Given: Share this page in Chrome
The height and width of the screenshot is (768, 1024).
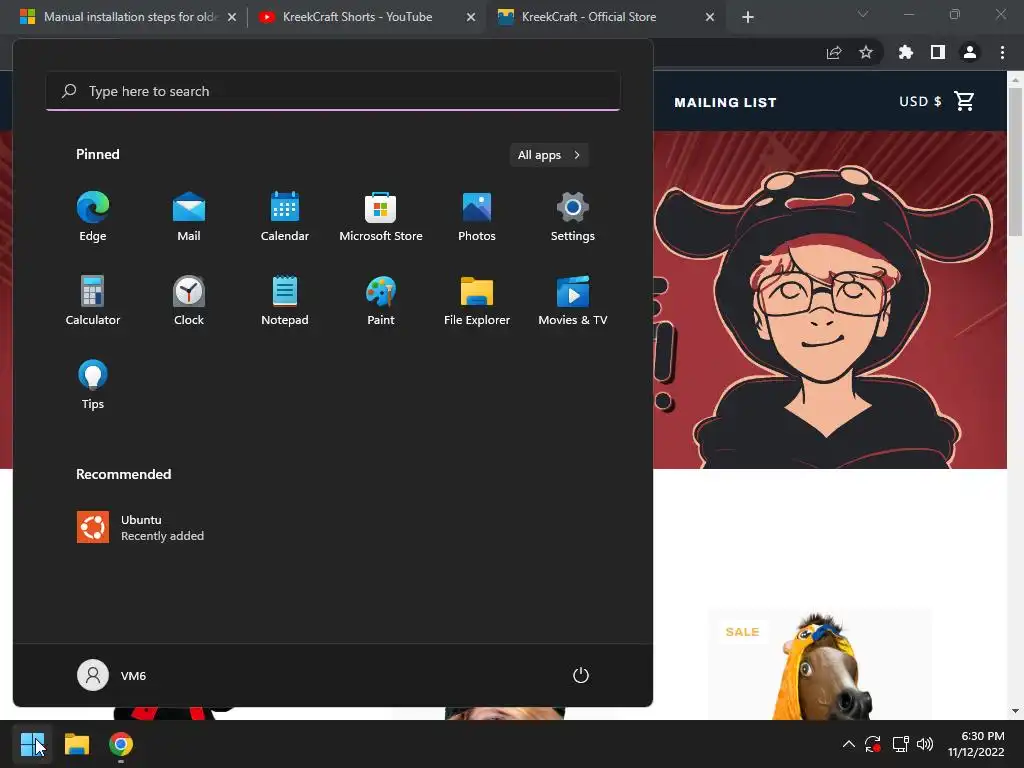Looking at the screenshot, I should point(834,52).
